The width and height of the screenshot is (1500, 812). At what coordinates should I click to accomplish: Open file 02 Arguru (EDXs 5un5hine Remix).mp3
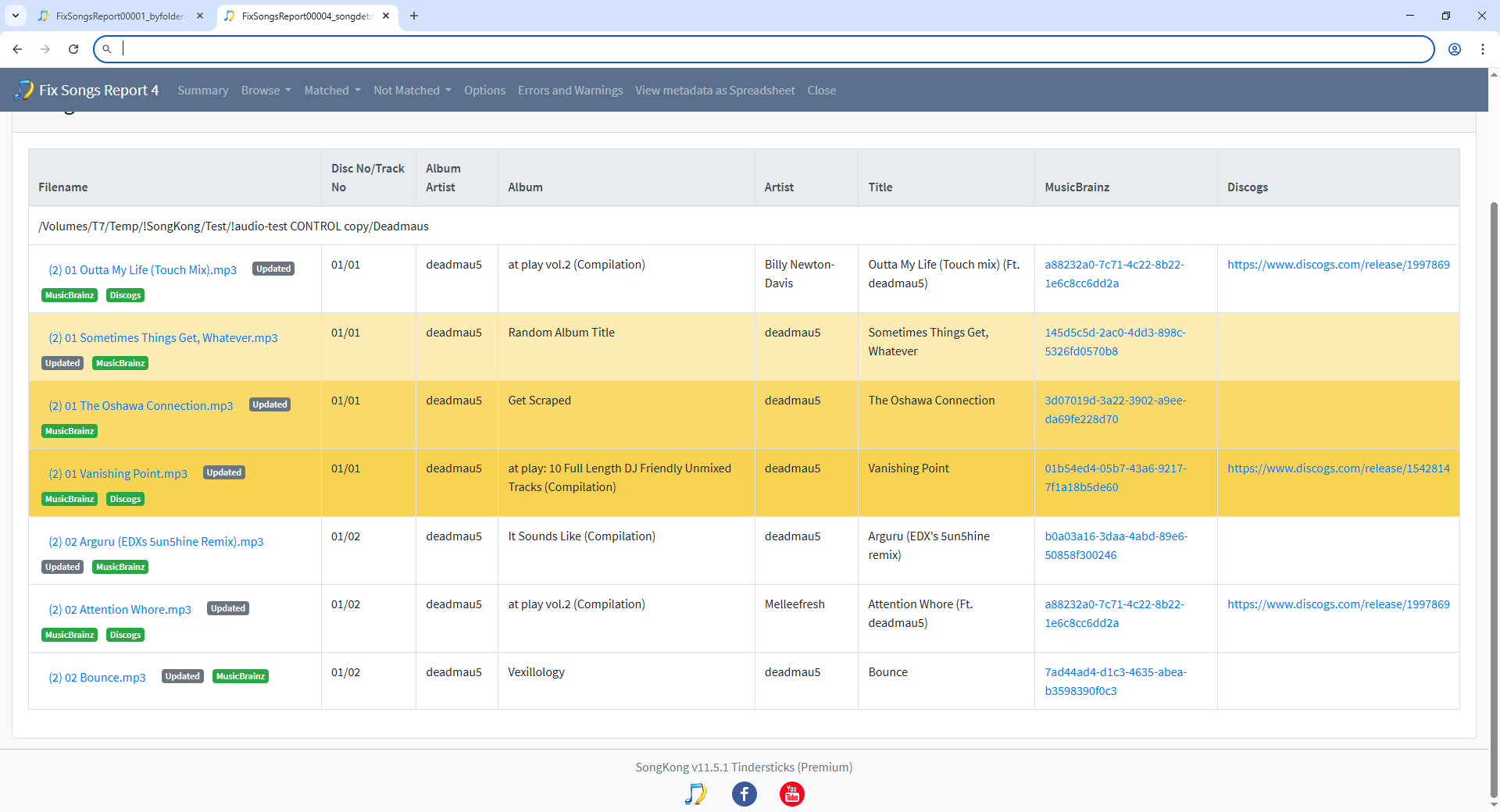156,542
